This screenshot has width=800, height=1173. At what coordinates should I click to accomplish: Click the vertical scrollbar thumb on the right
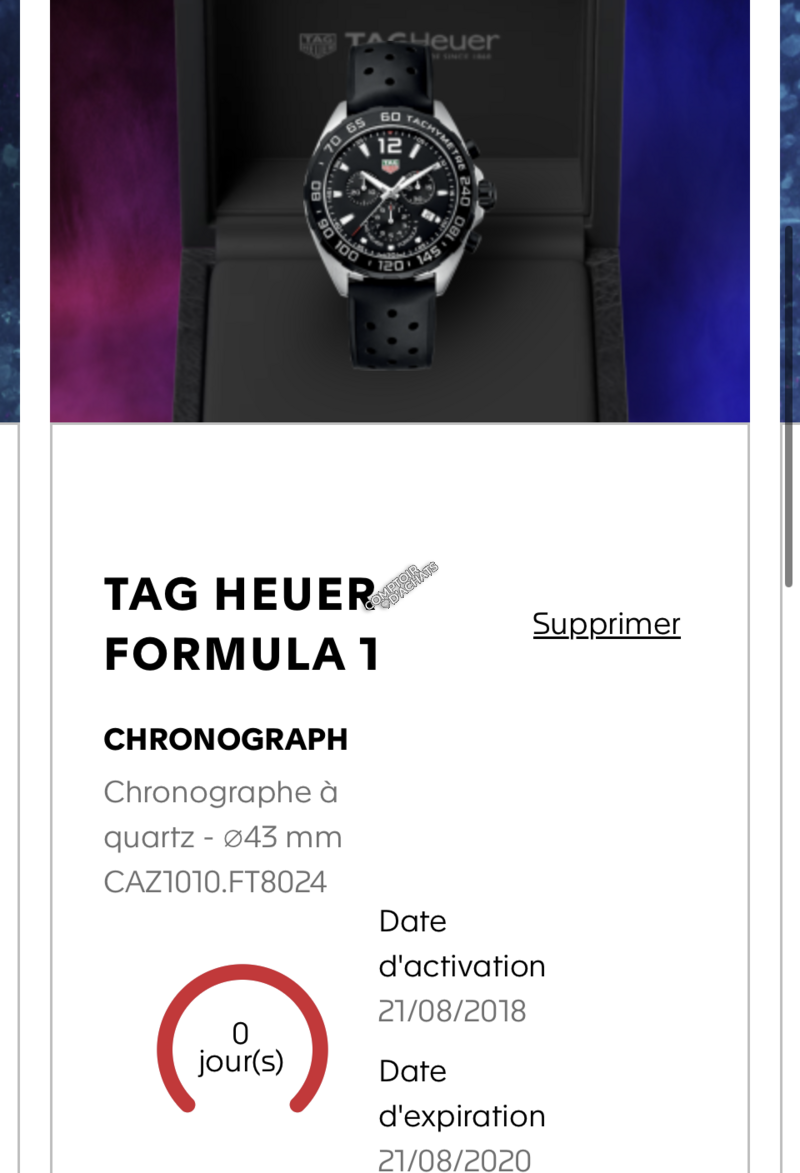pos(788,400)
